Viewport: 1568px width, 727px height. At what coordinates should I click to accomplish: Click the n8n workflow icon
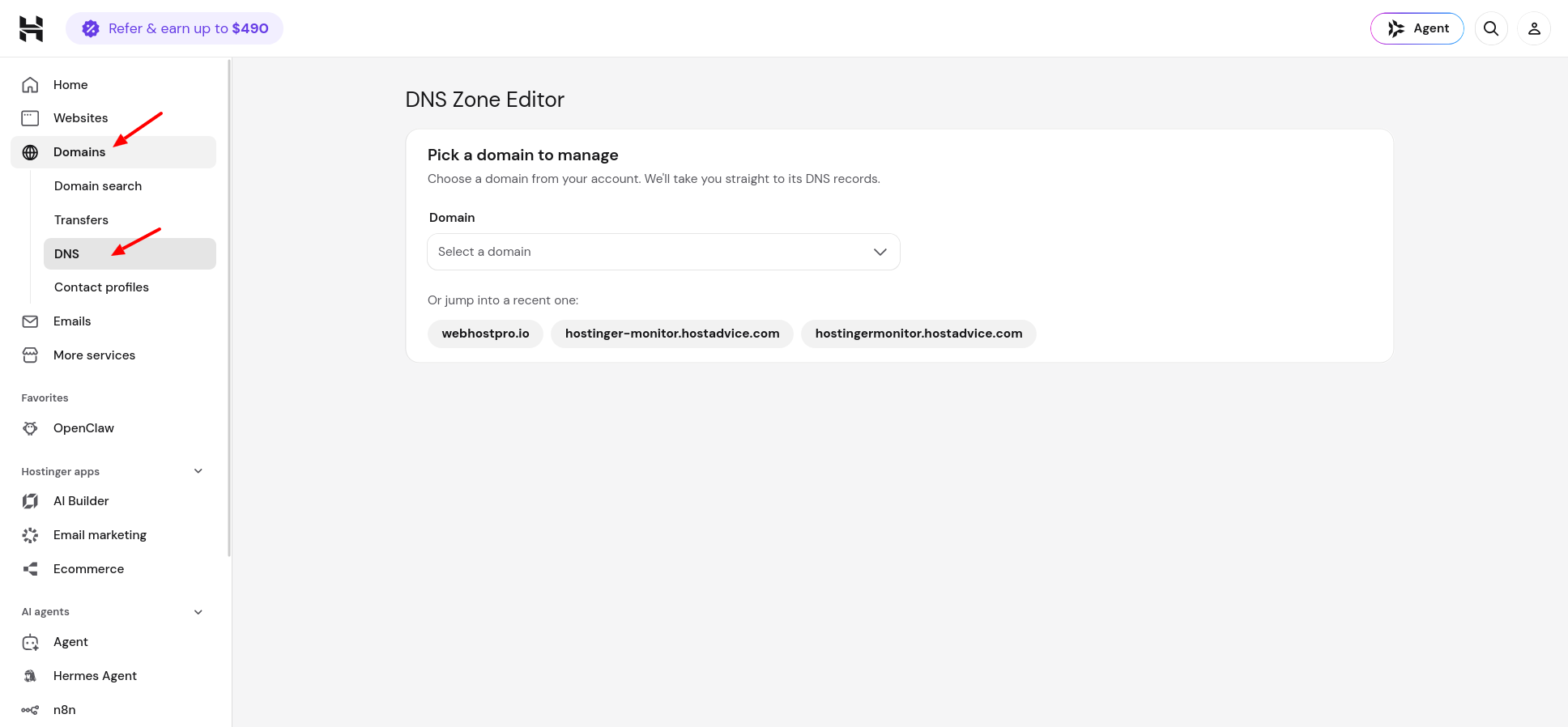[x=30, y=710]
